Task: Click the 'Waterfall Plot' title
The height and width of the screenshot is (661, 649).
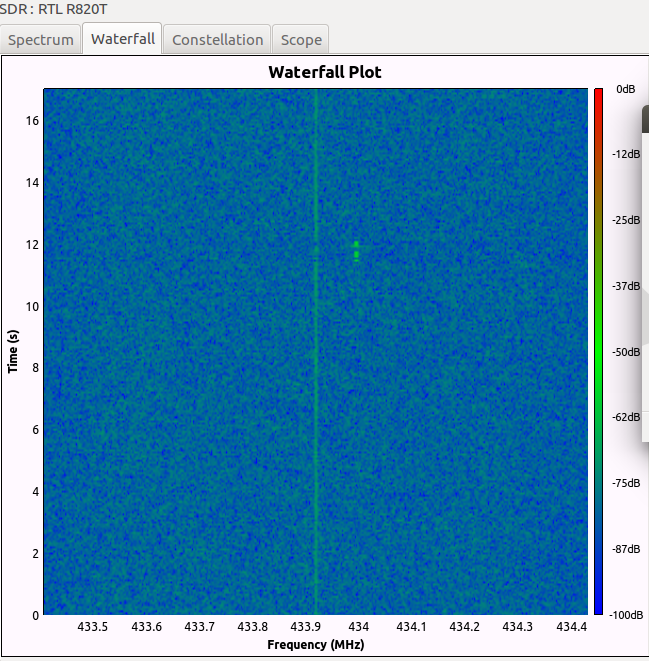Action: click(325, 72)
